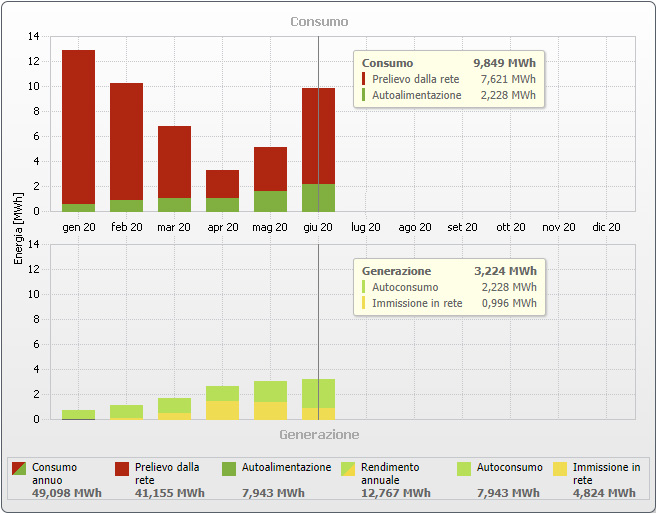Click the 9,849 MWh Consumo tooltip value
The width and height of the screenshot is (656, 513).
click(505, 63)
